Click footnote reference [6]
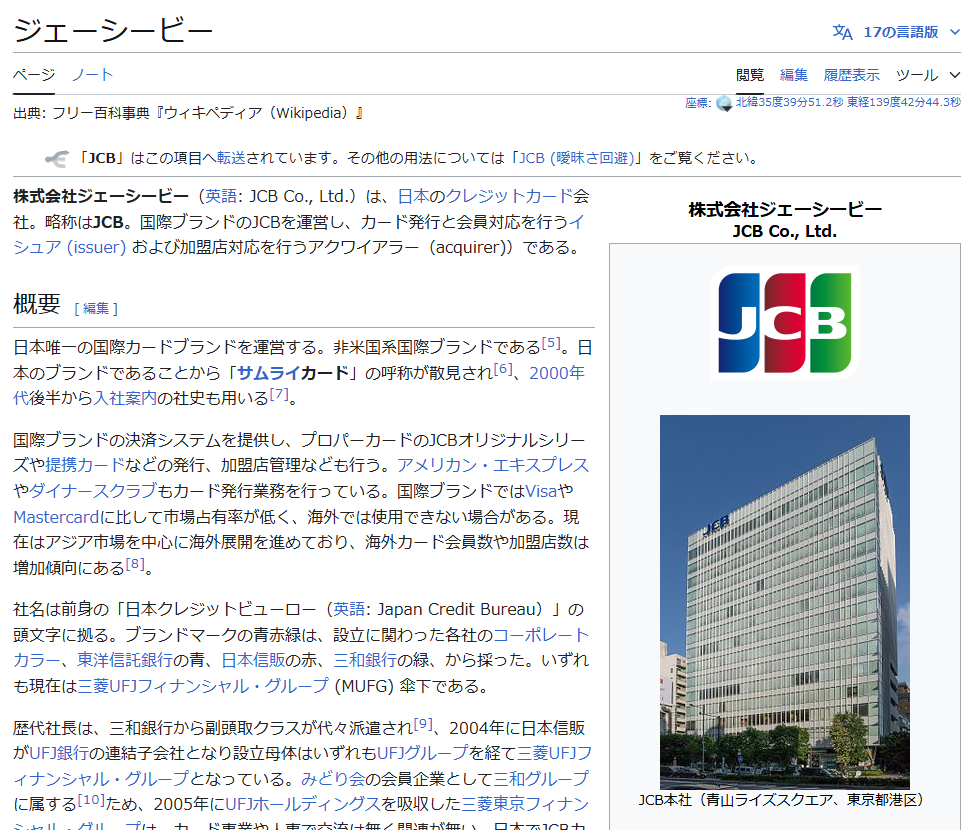Image resolution: width=967 pixels, height=831 pixels. tap(503, 369)
